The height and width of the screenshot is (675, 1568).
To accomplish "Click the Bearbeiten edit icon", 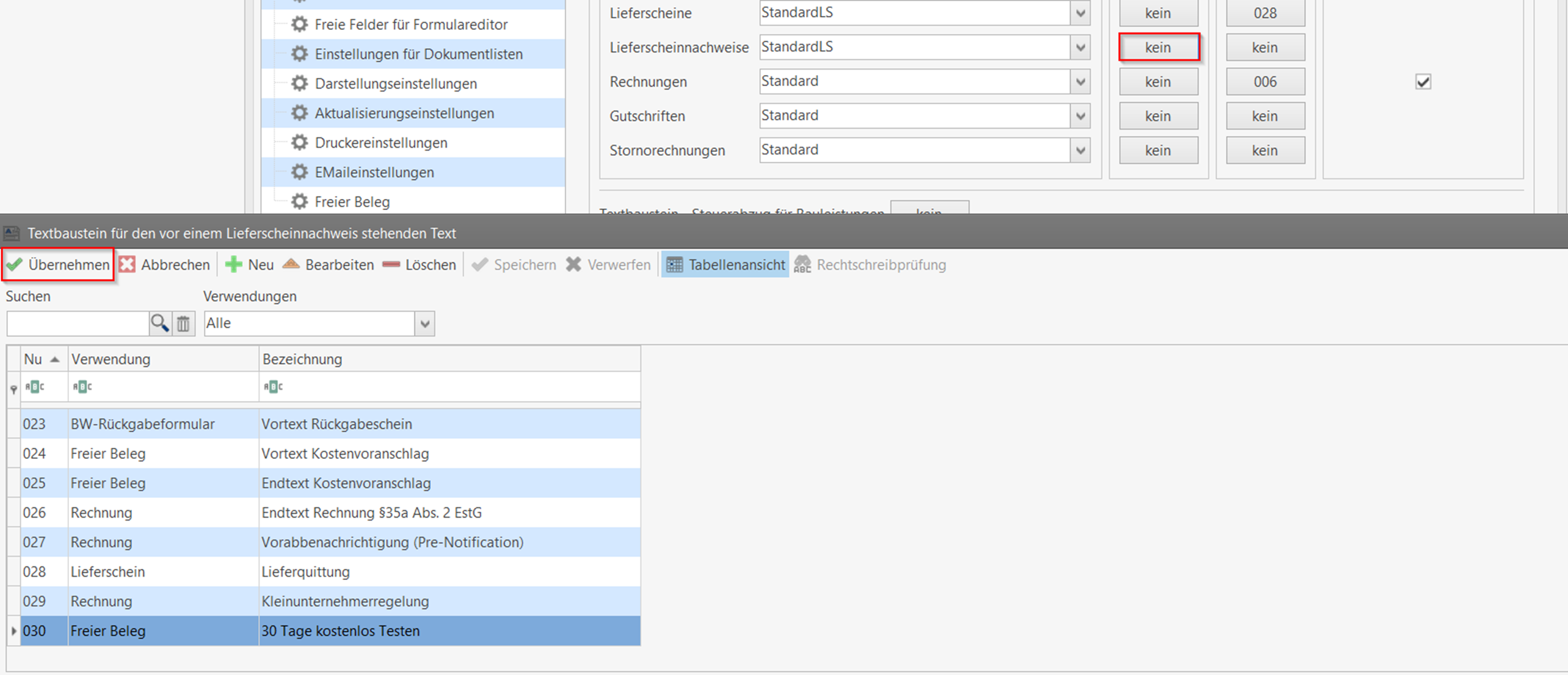I will point(291,264).
